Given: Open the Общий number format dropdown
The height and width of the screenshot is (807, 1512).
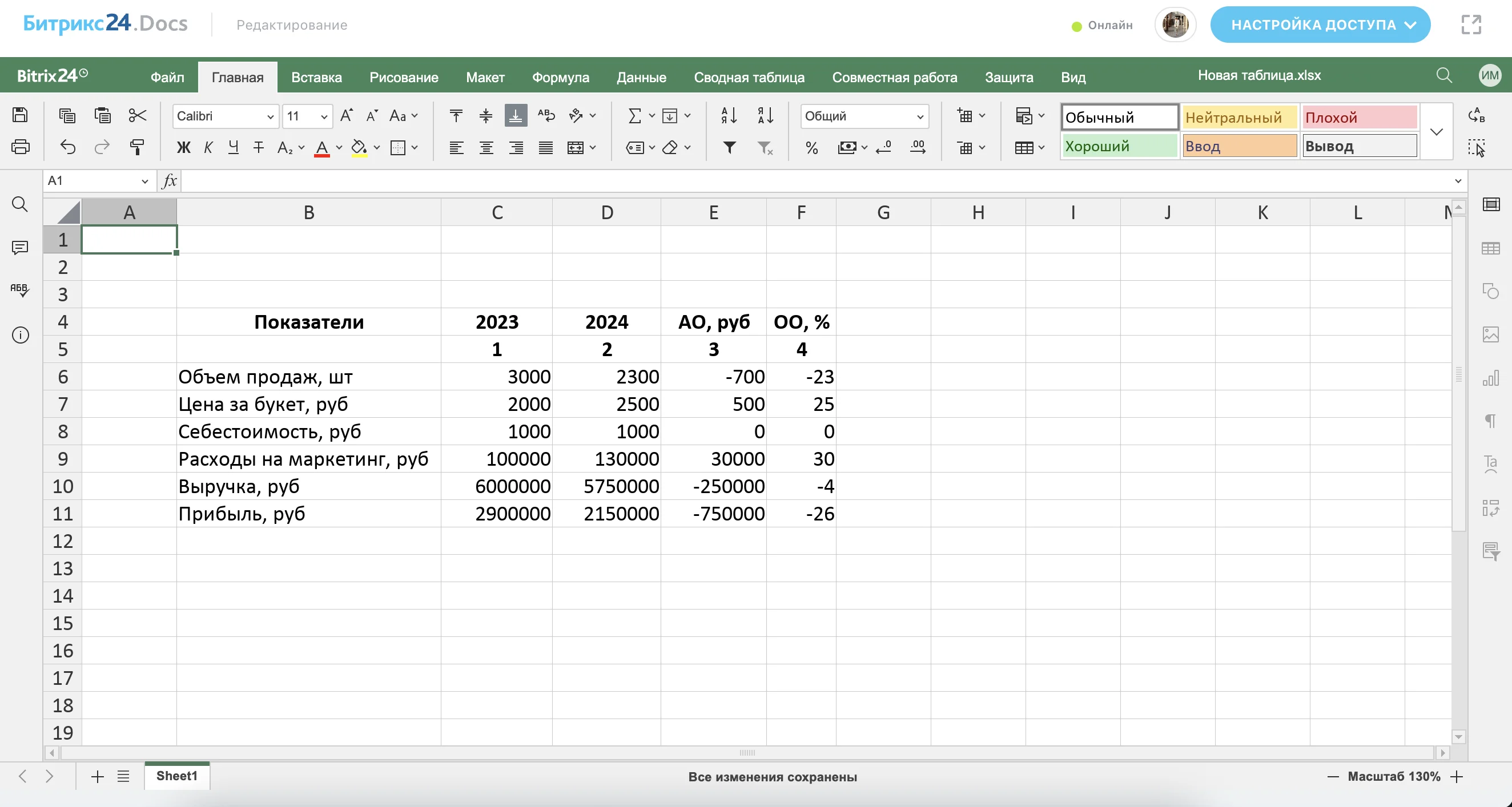Looking at the screenshot, I should pyautogui.click(x=920, y=116).
